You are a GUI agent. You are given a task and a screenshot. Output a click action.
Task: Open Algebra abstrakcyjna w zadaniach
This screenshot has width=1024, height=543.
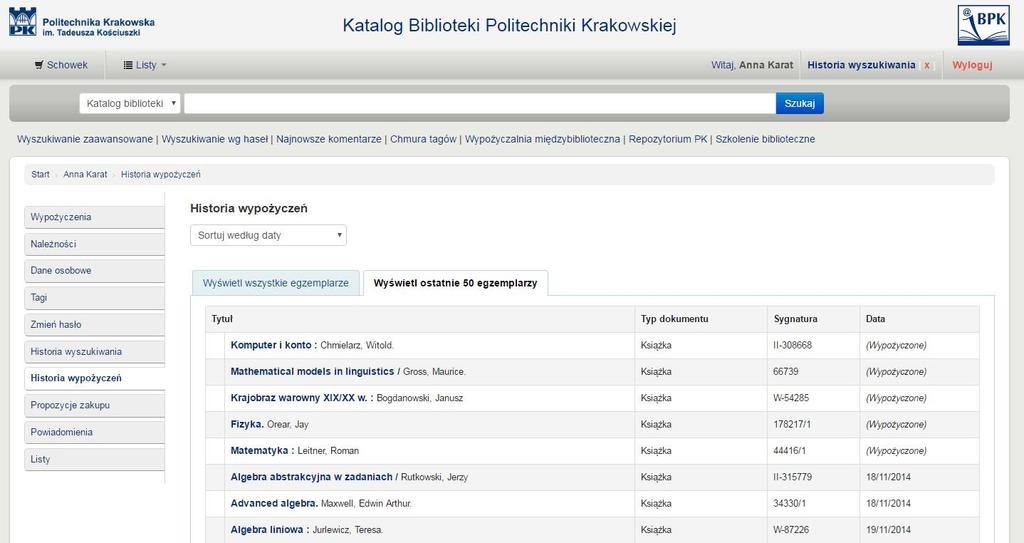pos(312,477)
